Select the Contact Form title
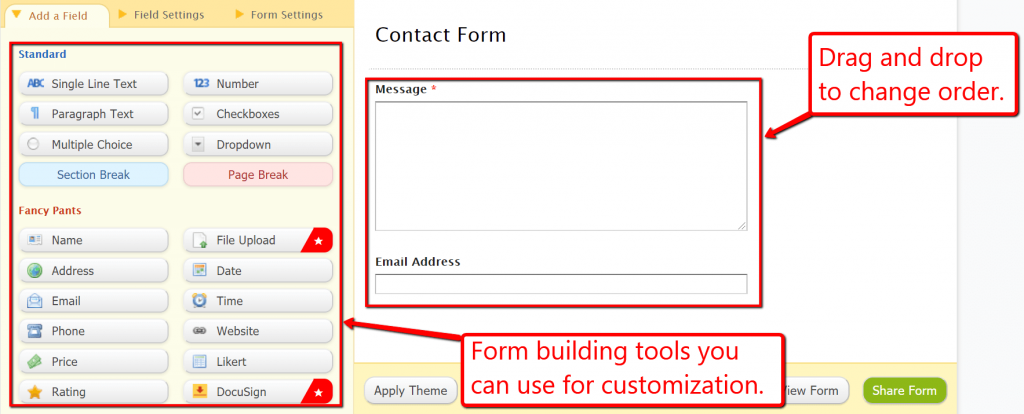Screen dimensions: 1024x414 (441, 35)
